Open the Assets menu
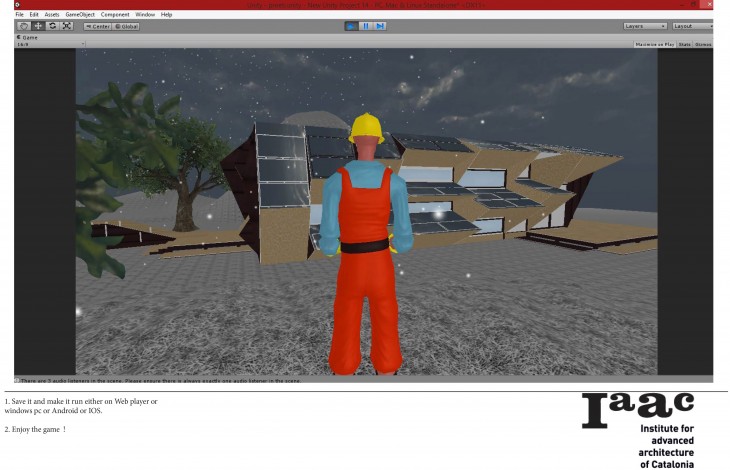 click(51, 15)
